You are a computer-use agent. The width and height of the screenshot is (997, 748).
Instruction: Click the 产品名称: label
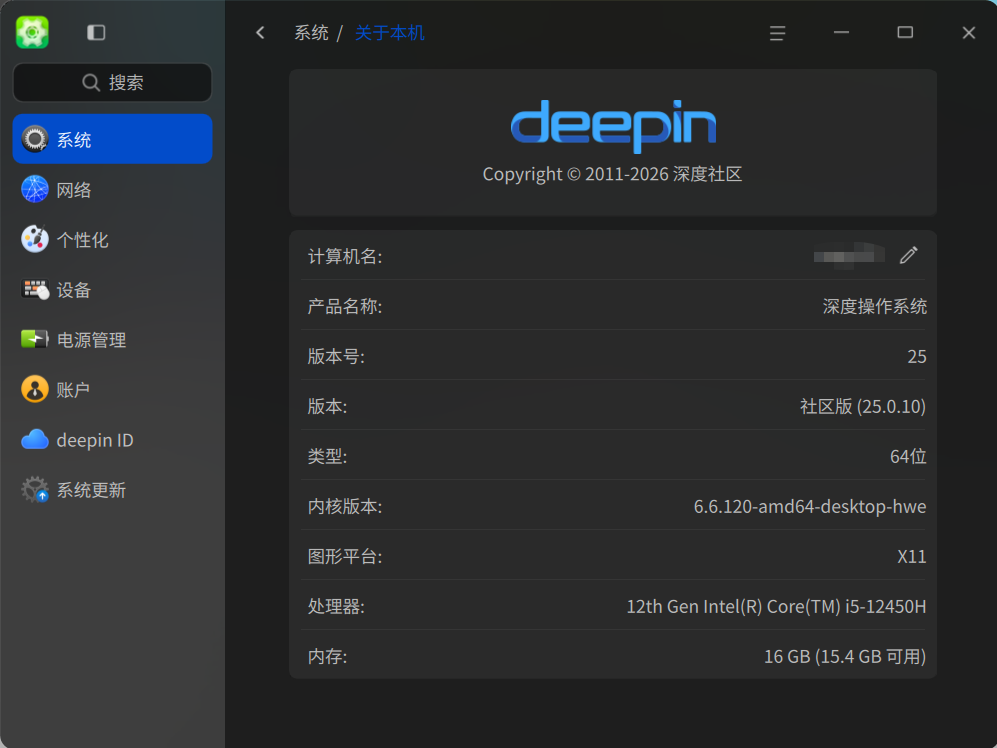click(x=345, y=307)
